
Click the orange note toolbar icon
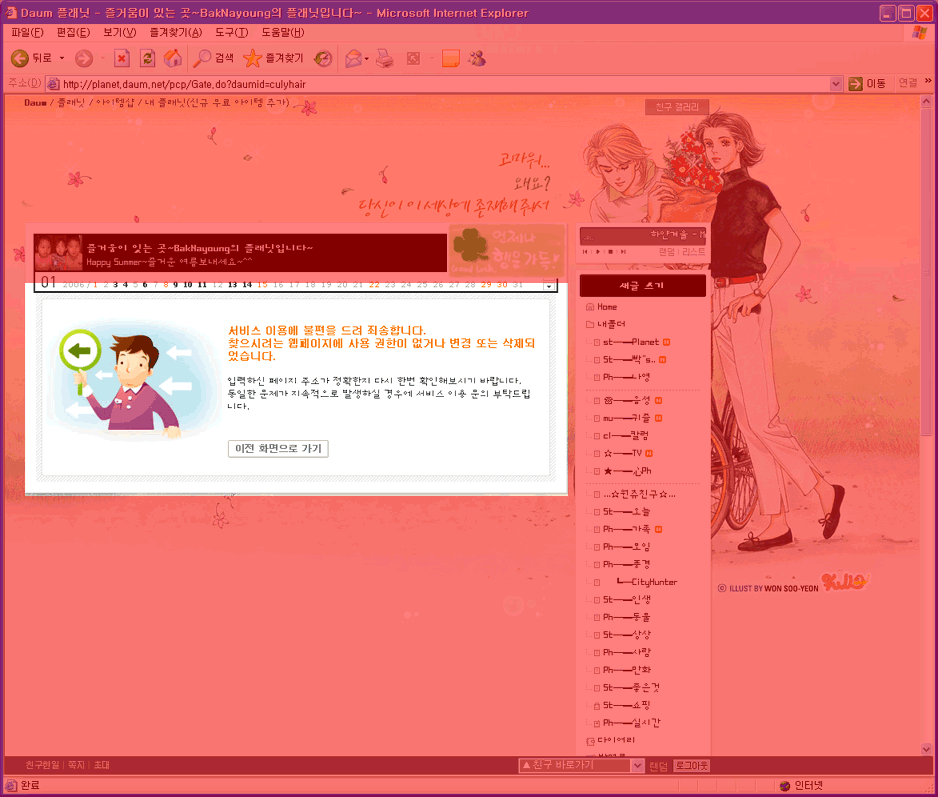click(450, 58)
